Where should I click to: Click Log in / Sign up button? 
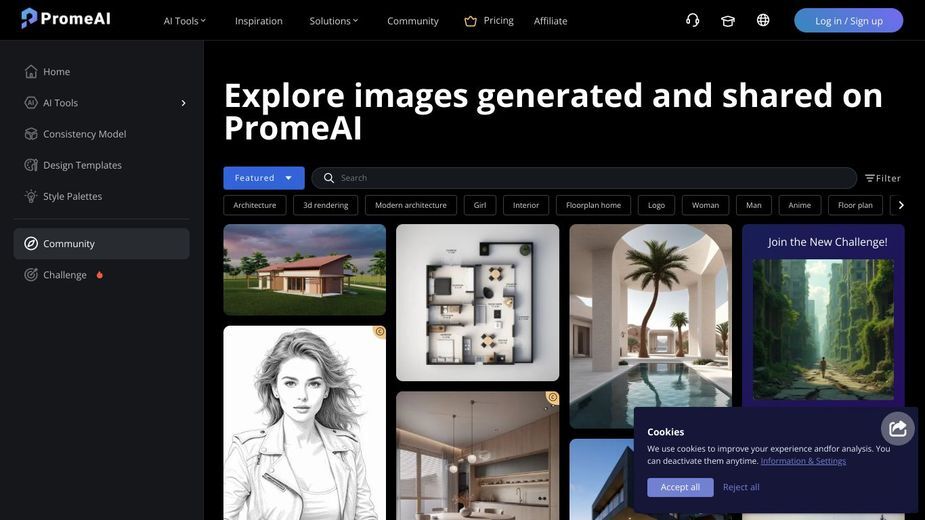pos(848,21)
